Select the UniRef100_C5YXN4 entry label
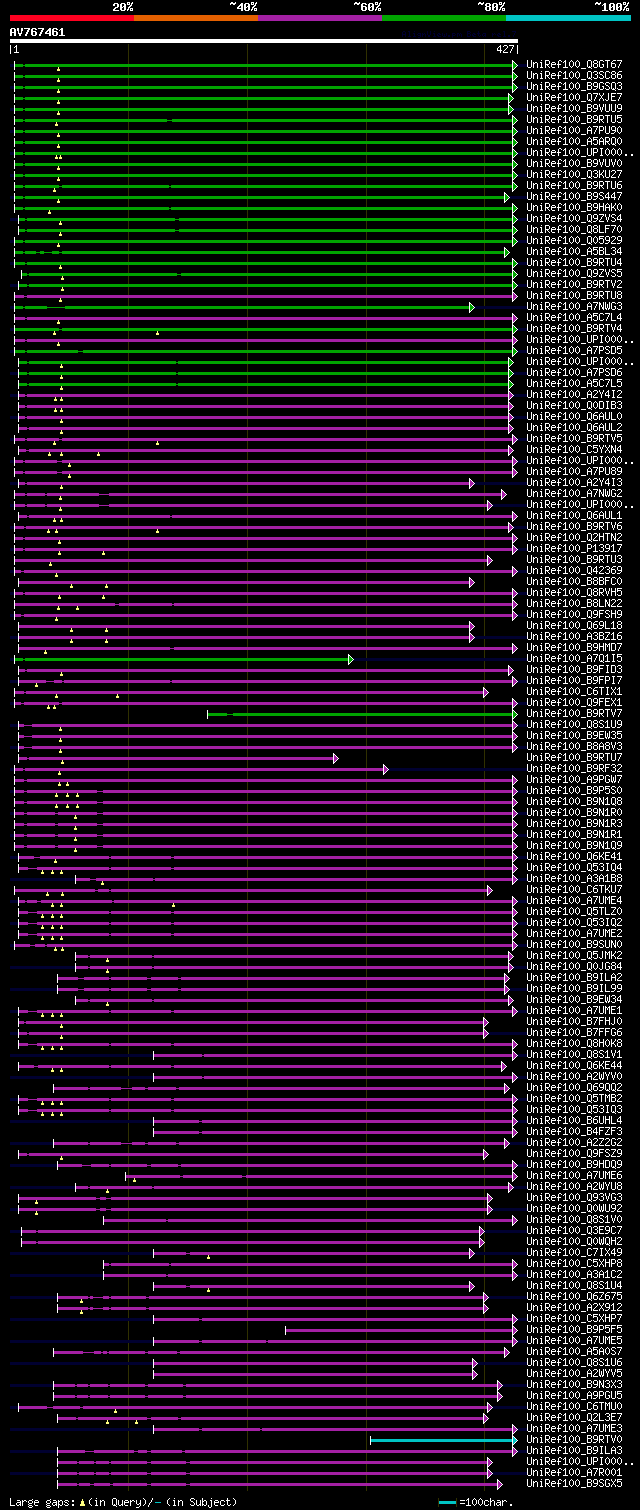The width and height of the screenshot is (640, 1510). [x=574, y=449]
